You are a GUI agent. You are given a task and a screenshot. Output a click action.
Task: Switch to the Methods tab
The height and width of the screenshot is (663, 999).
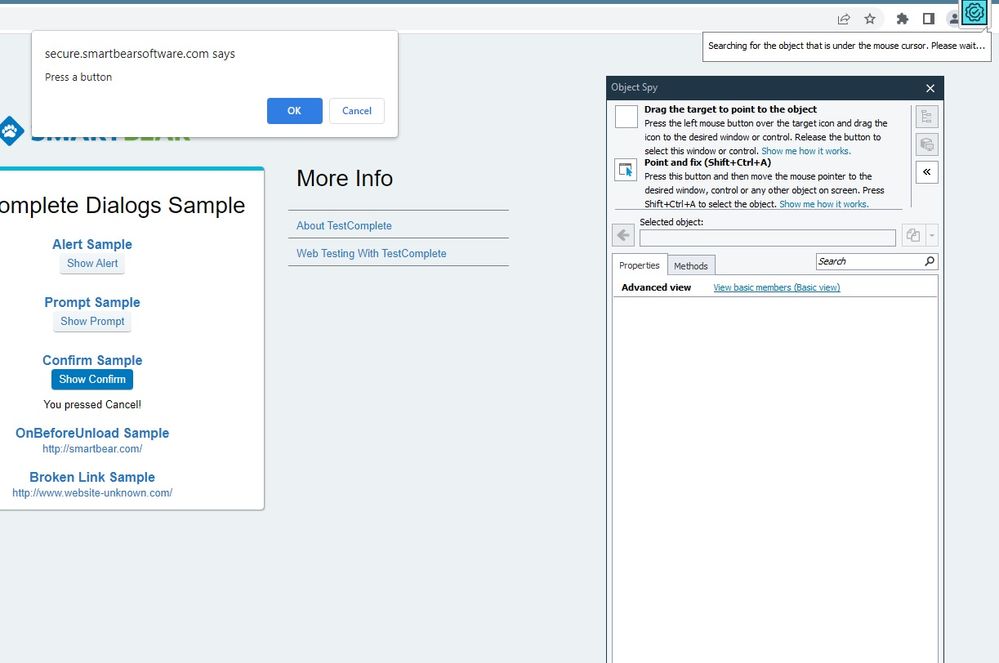(x=691, y=266)
